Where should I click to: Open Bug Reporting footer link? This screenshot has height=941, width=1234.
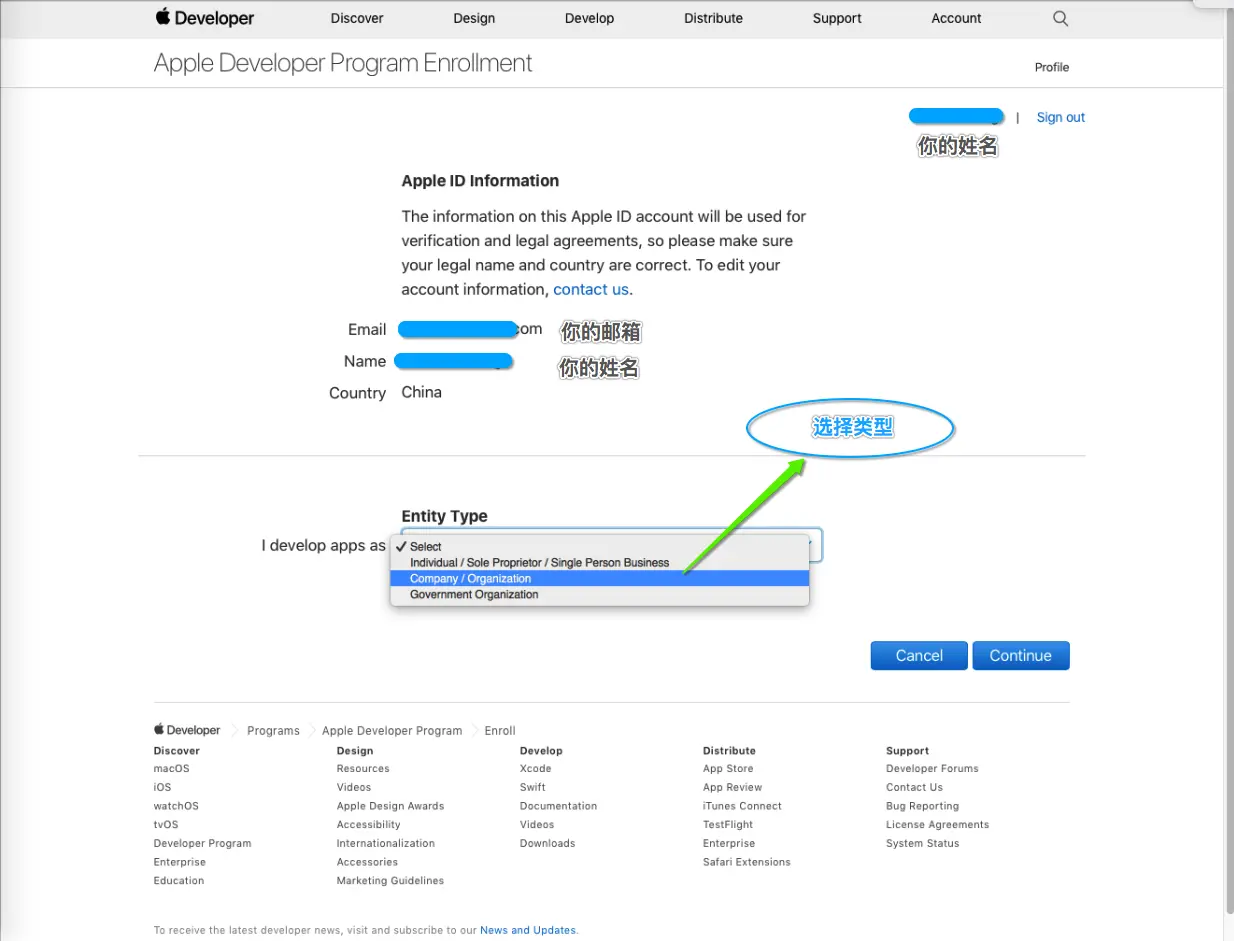click(x=922, y=806)
